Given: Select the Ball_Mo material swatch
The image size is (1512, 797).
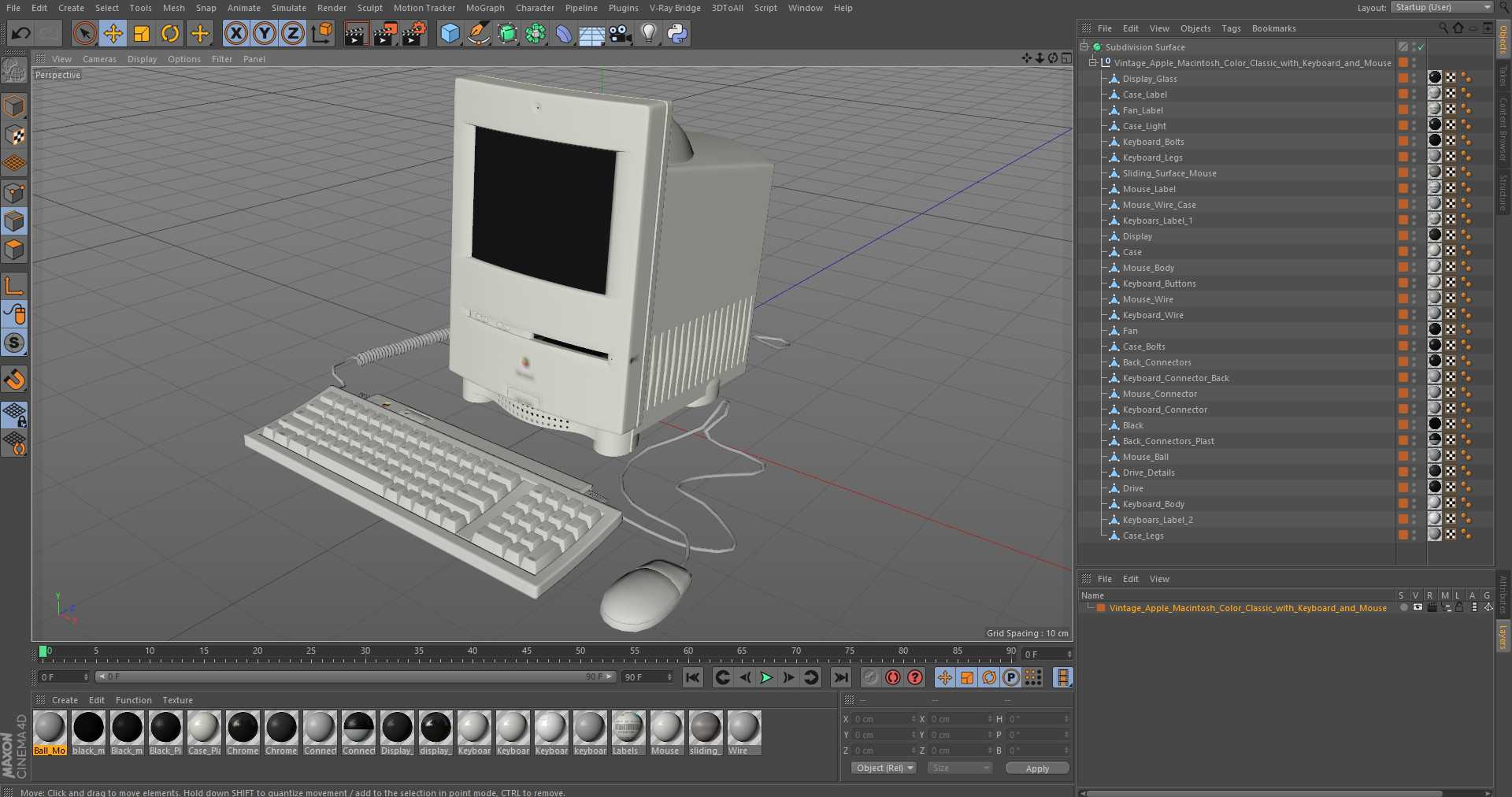Looking at the screenshot, I should pos(50,732).
